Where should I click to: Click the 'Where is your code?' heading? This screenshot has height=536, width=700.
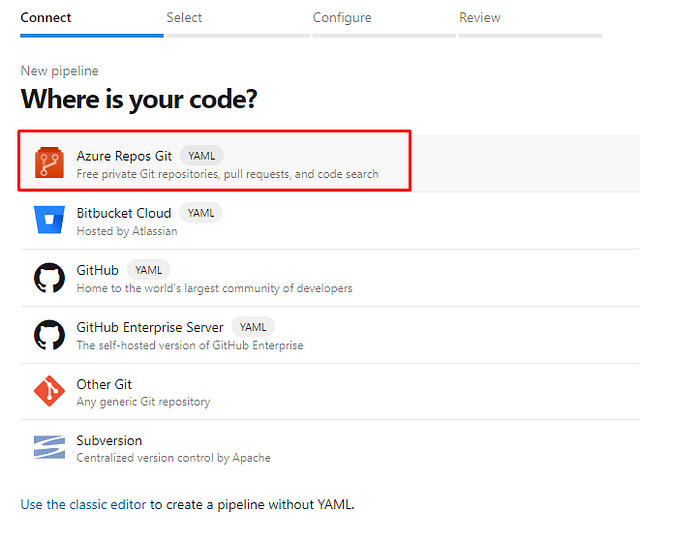(x=139, y=99)
